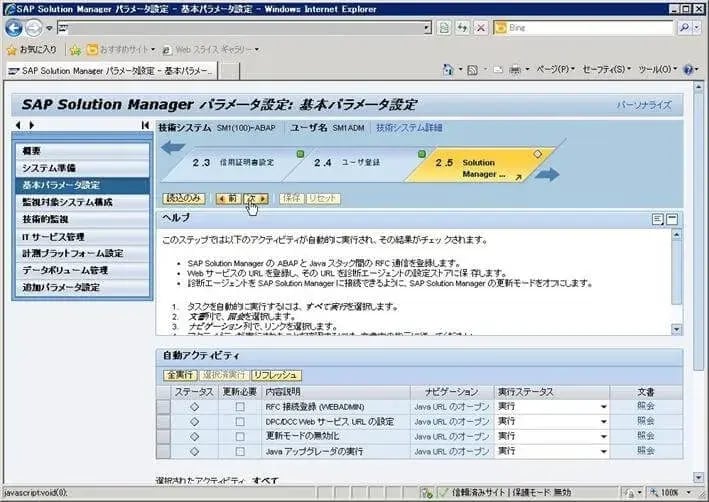This screenshot has height=502, width=709.
Task: Select 技術的監視 in the navigation menu
Action: 82,219
